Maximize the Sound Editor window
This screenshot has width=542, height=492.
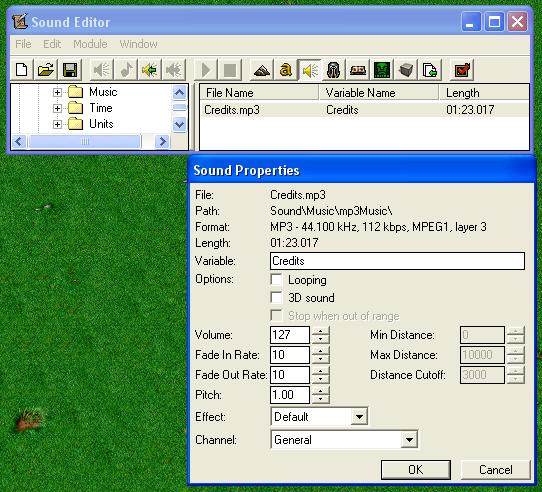(x=494, y=21)
